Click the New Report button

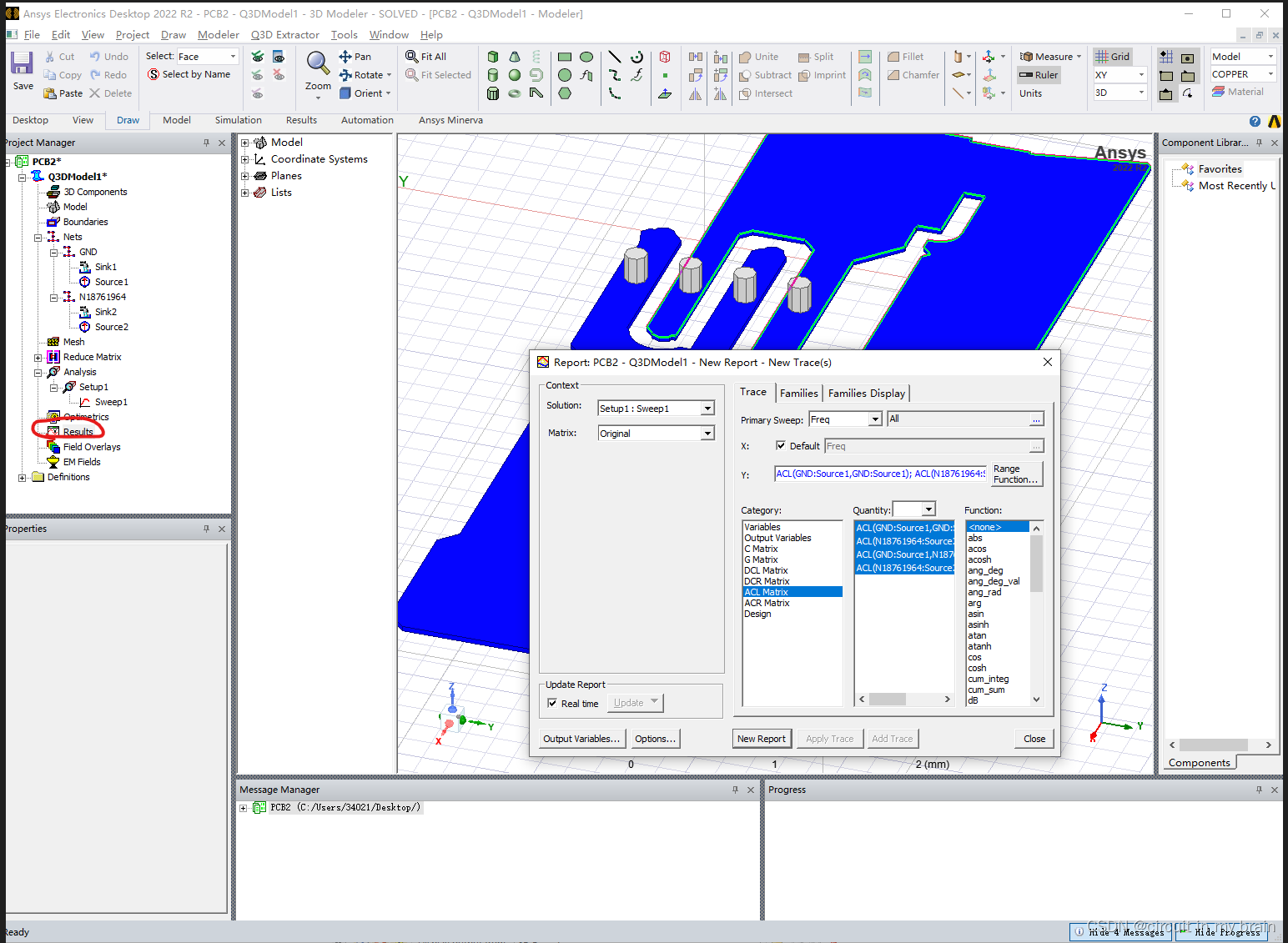click(x=761, y=739)
